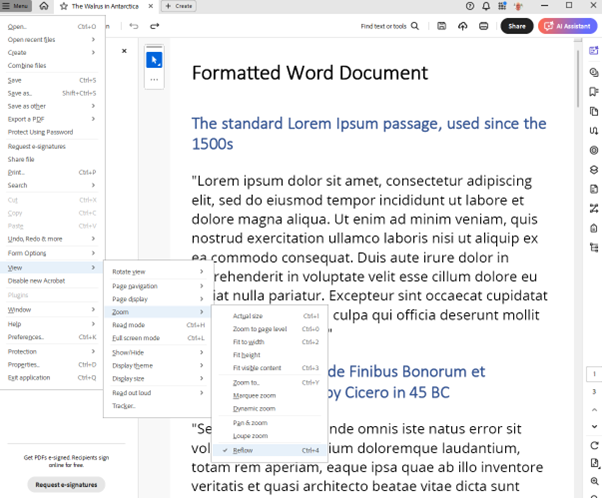Open the bookmarks icon in right sidebar
602x498 pixels.
tap(594, 91)
